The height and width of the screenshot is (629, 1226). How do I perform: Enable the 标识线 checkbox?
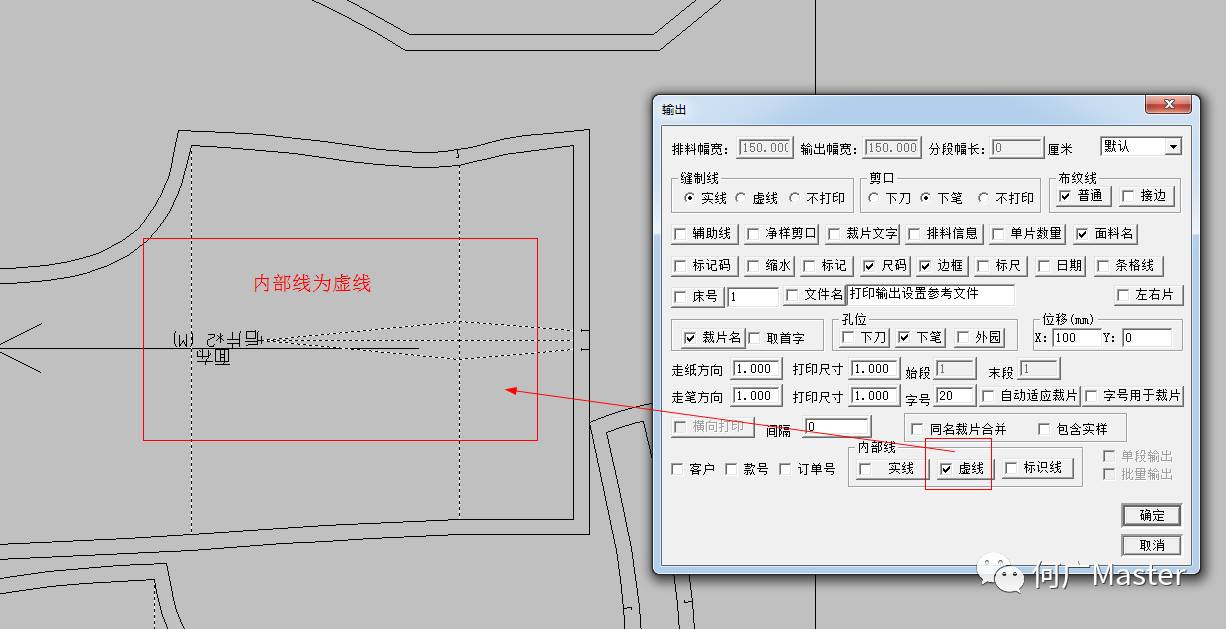pyautogui.click(x=1011, y=467)
